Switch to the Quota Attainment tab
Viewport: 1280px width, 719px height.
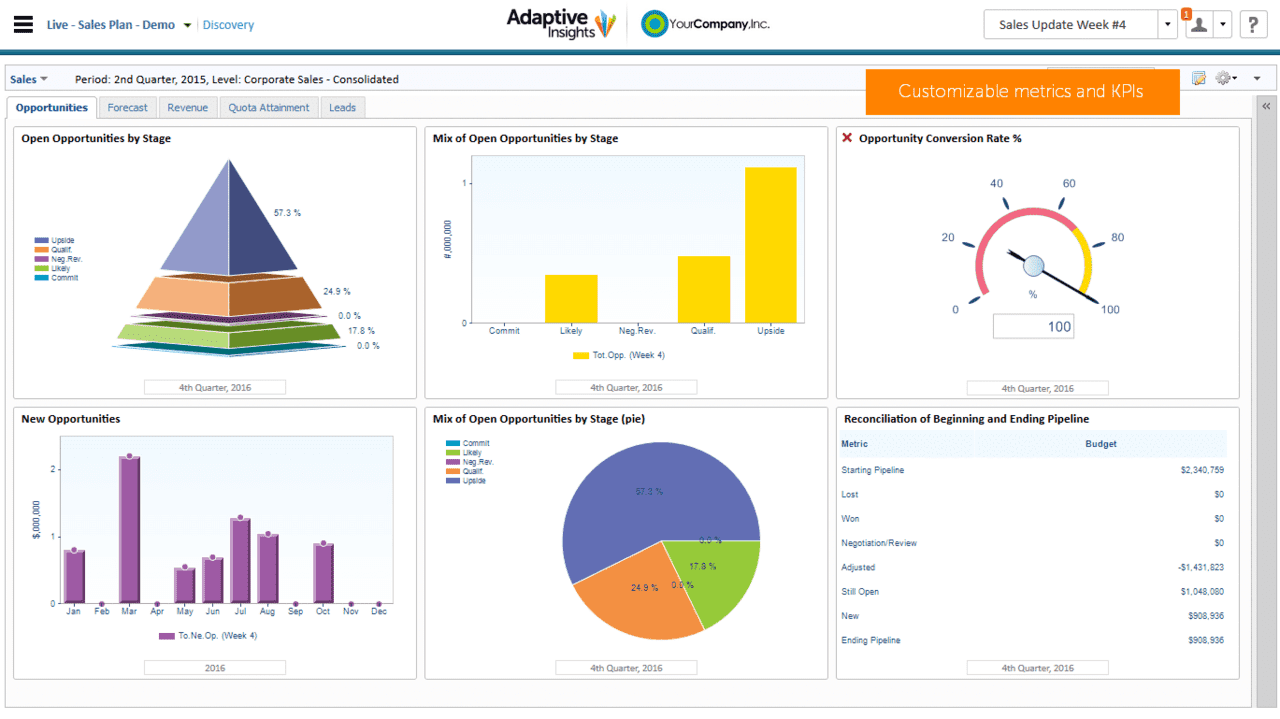[269, 107]
